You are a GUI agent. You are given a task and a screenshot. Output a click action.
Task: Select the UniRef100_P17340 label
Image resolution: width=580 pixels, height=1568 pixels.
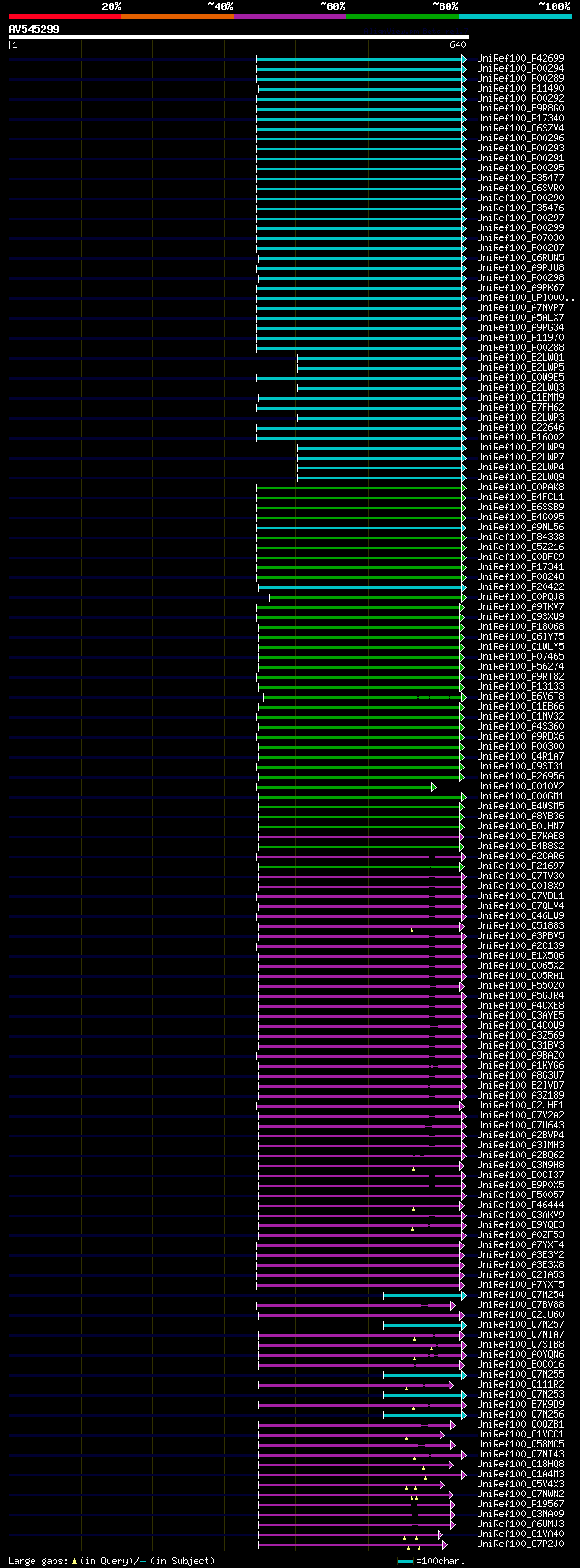[520, 118]
